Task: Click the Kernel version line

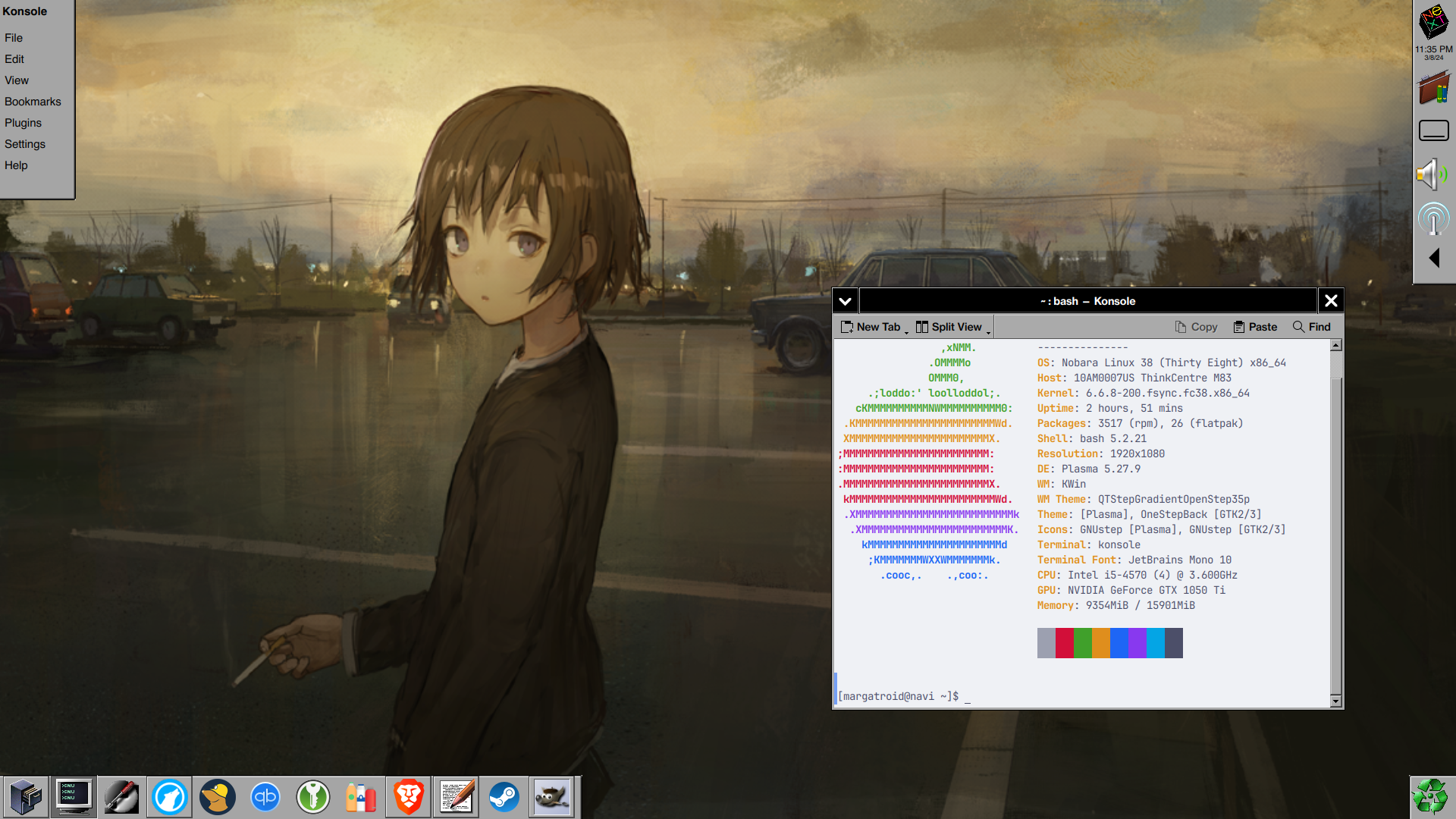Action: coord(1144,393)
